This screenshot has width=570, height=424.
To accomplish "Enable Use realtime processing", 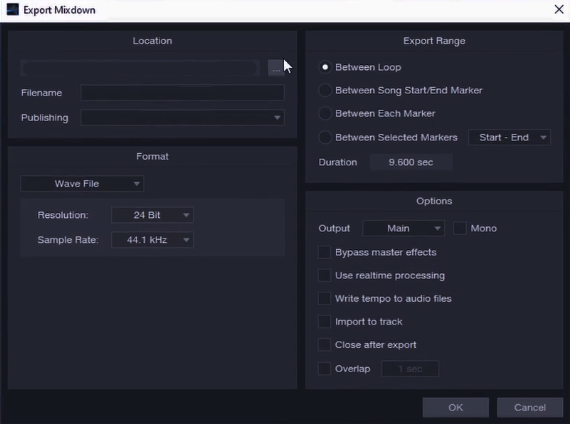I will coord(324,275).
